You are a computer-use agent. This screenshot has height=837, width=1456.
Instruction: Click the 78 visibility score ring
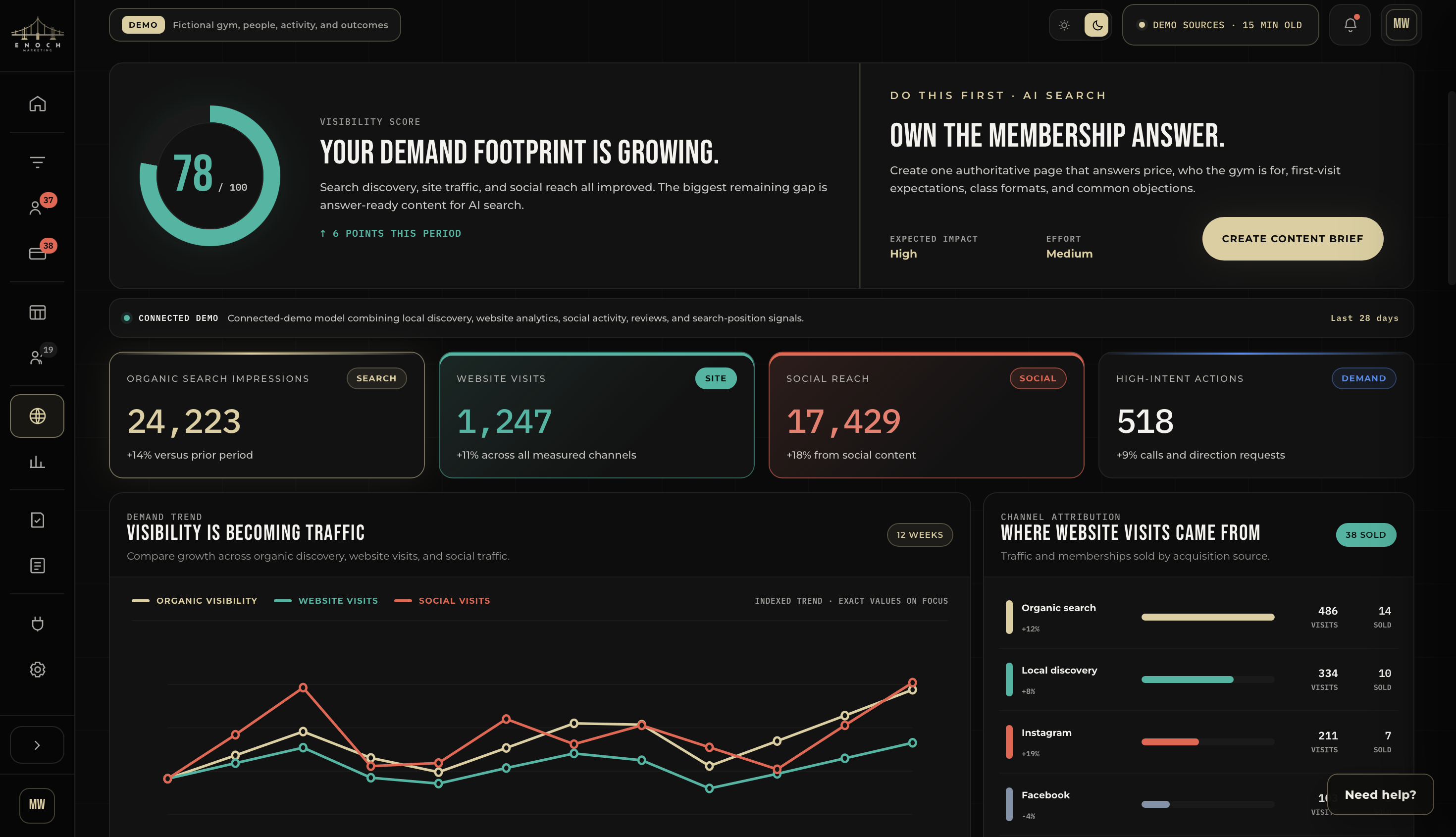pyautogui.click(x=210, y=175)
